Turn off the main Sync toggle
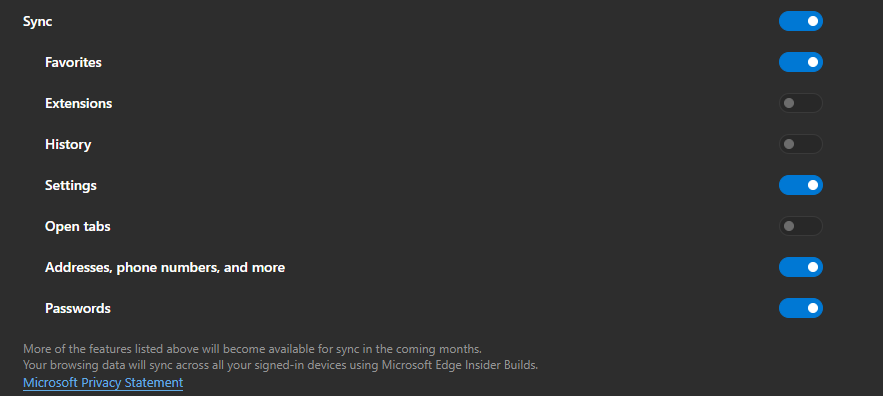Viewport: 883px width, 396px height. tap(800, 21)
